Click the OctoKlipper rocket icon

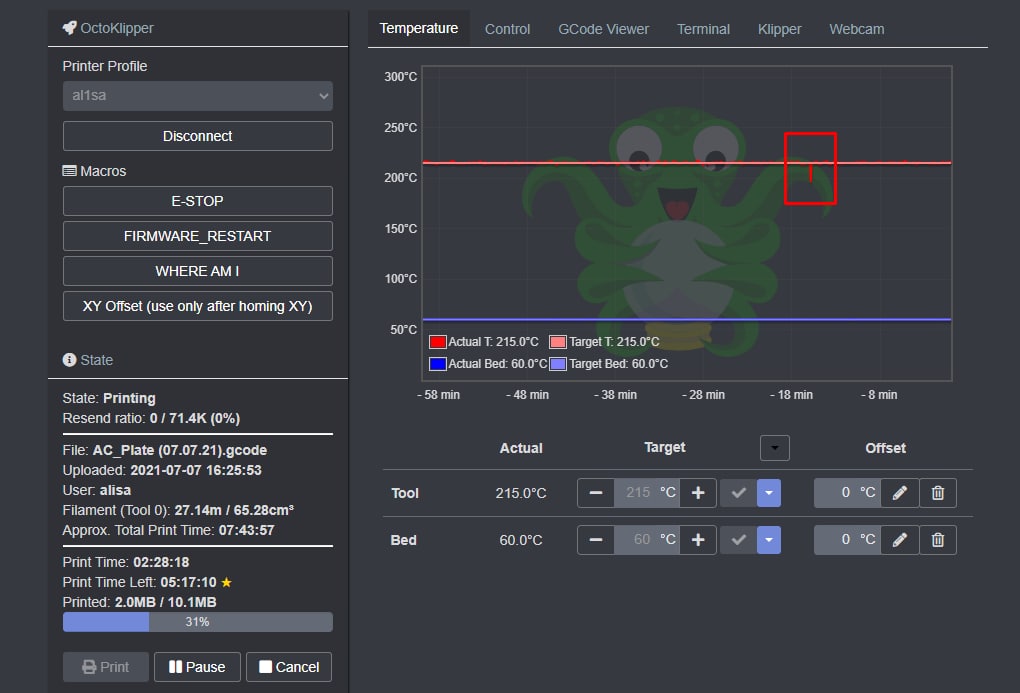click(x=69, y=27)
